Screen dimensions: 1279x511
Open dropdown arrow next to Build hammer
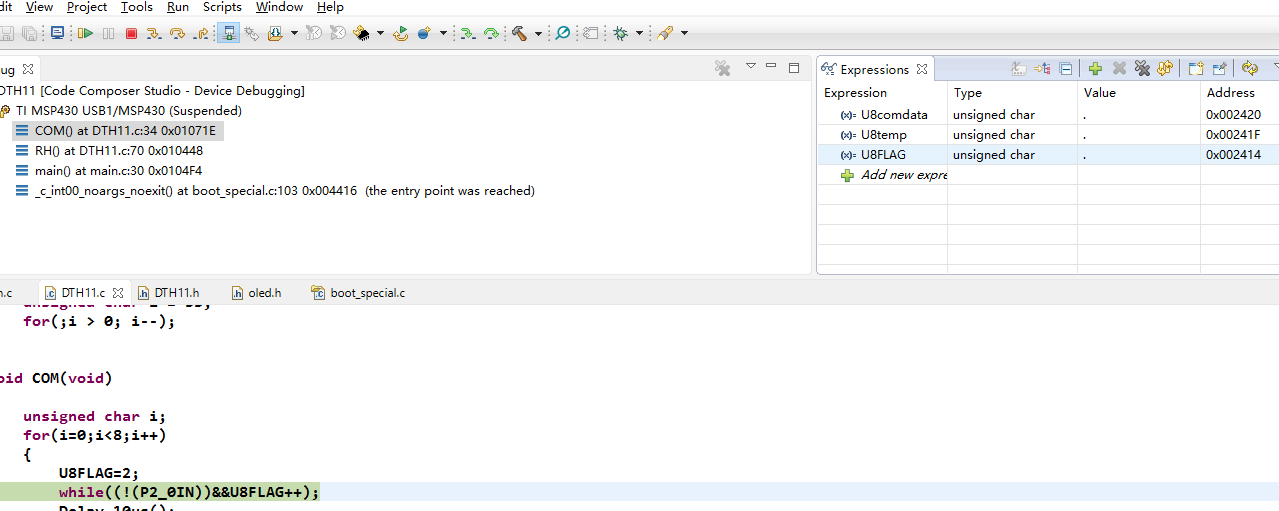pyautogui.click(x=538, y=33)
